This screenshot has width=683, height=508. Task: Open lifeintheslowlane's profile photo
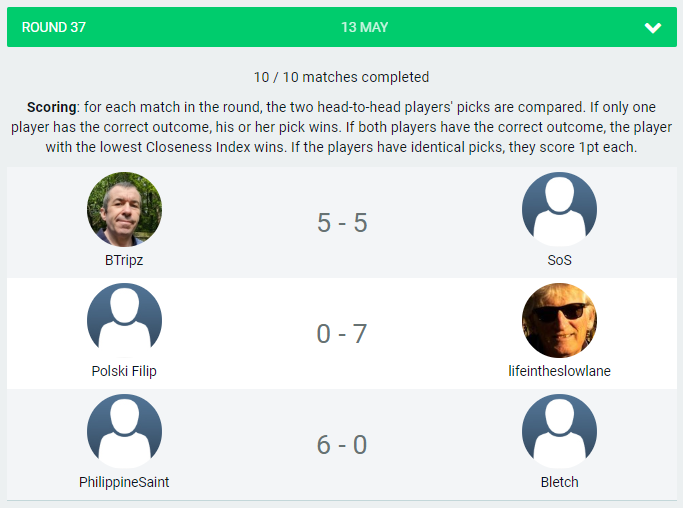(559, 321)
